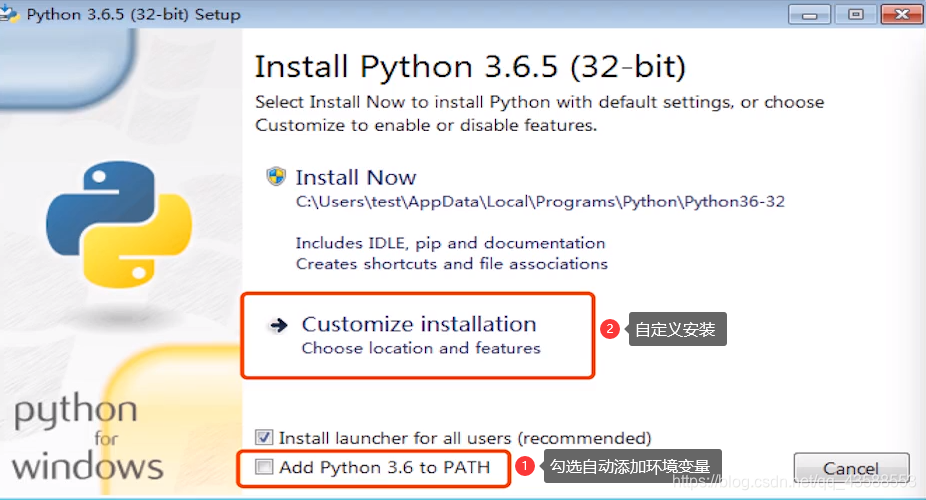Click the default install path text
Image resolution: width=926 pixels, height=500 pixels.
click(540, 201)
